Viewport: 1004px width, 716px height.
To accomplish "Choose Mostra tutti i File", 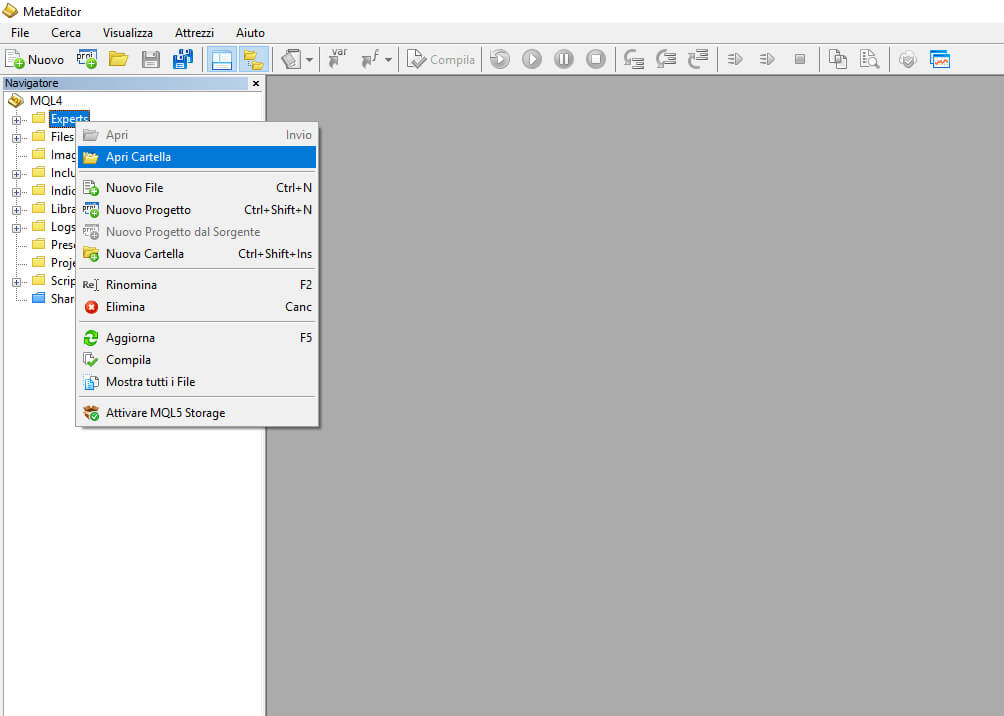I will click(x=197, y=382).
